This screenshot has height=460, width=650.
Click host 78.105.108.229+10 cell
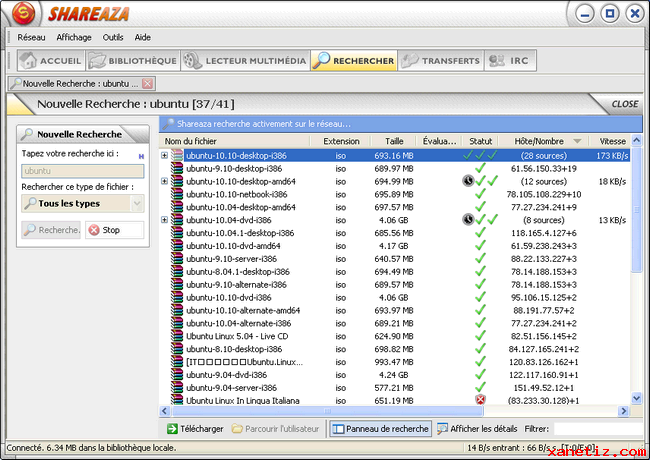point(543,194)
